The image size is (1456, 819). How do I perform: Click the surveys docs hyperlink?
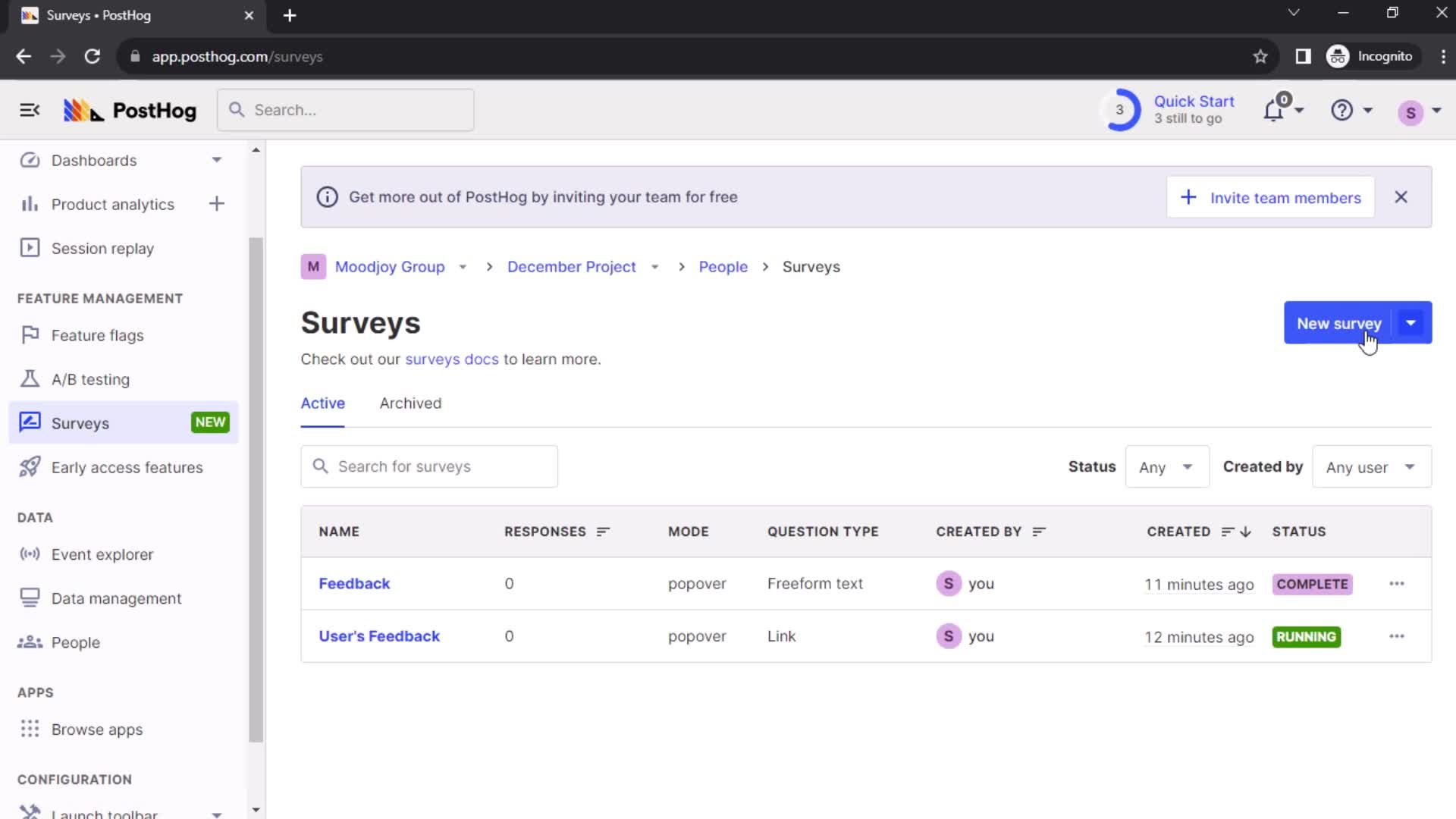point(451,358)
